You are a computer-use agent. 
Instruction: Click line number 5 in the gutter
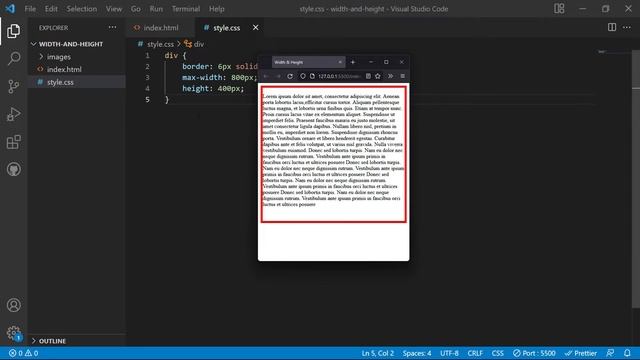point(147,100)
